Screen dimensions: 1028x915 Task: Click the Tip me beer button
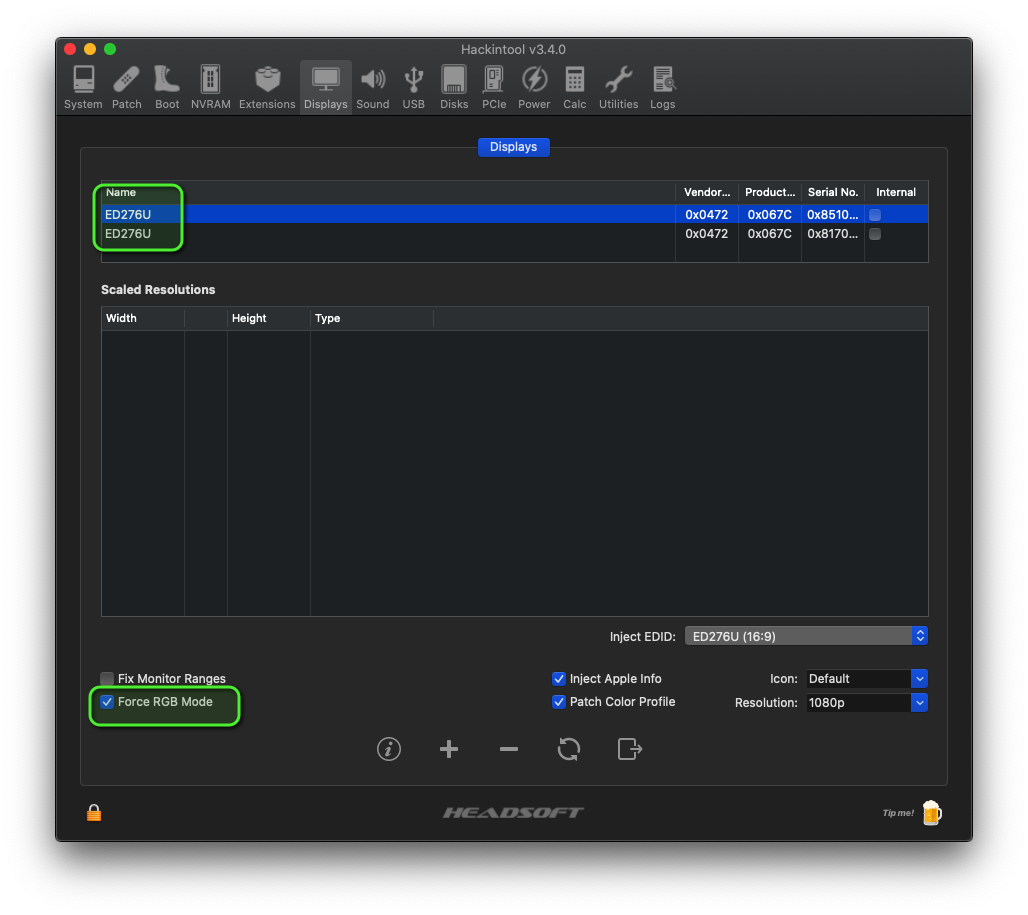pos(930,812)
